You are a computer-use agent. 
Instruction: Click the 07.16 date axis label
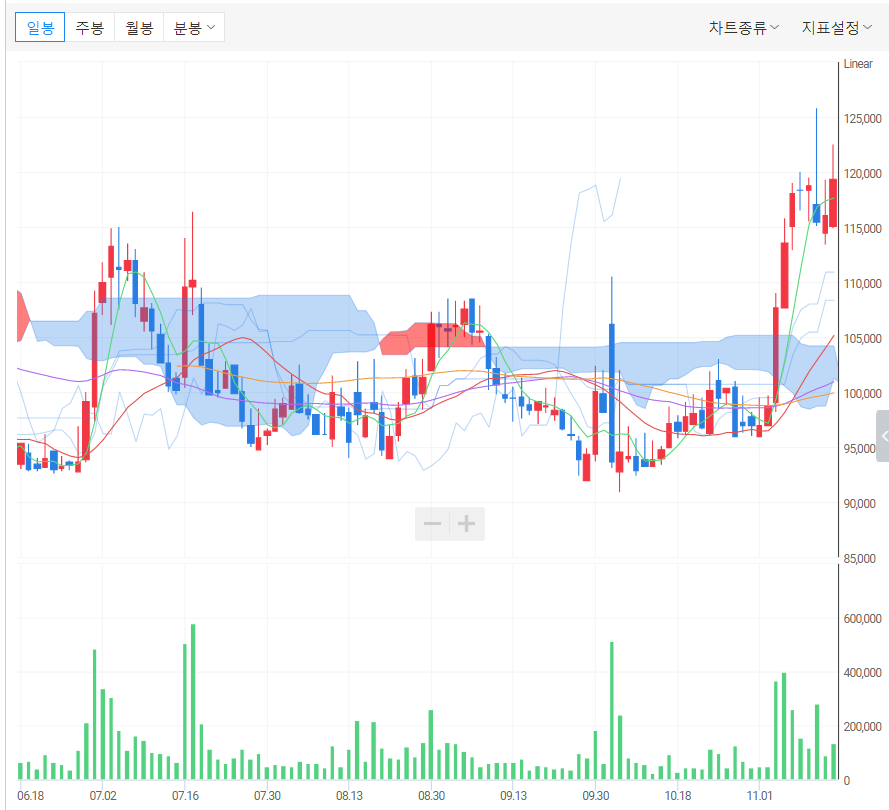185,795
